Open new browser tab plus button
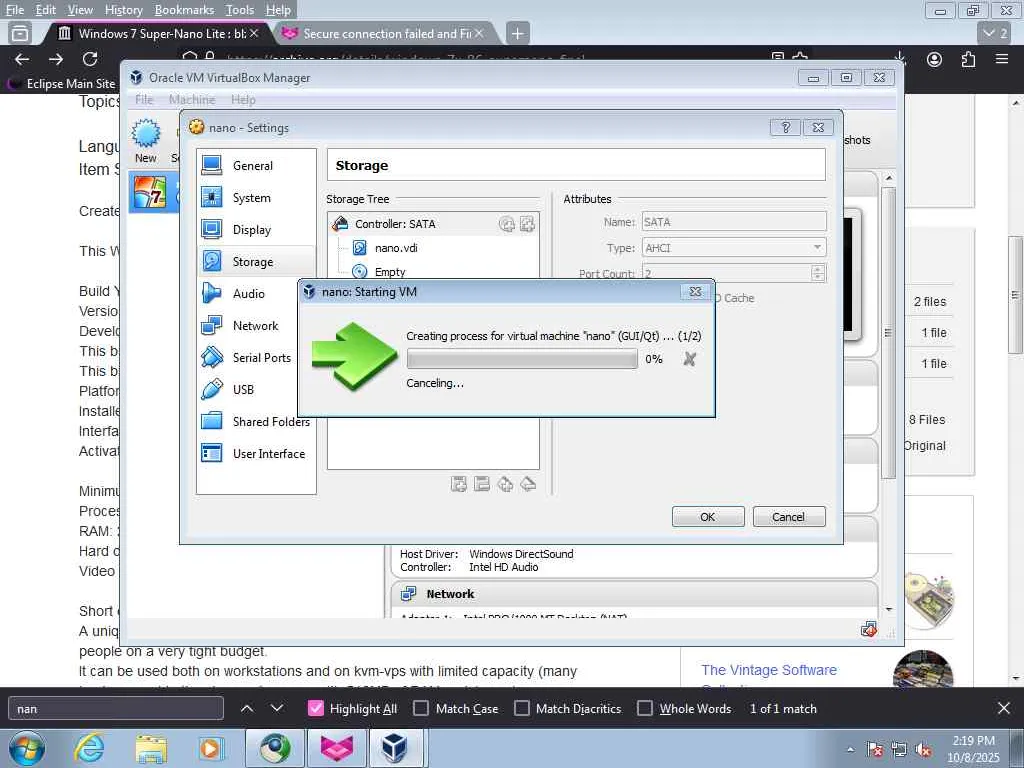The height and width of the screenshot is (768, 1024). [x=517, y=33]
